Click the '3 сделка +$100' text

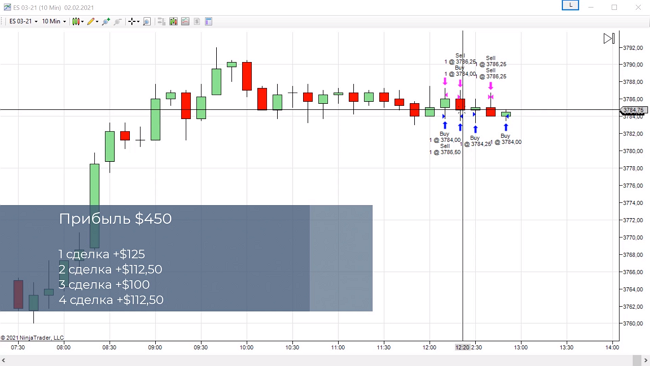[104, 285]
